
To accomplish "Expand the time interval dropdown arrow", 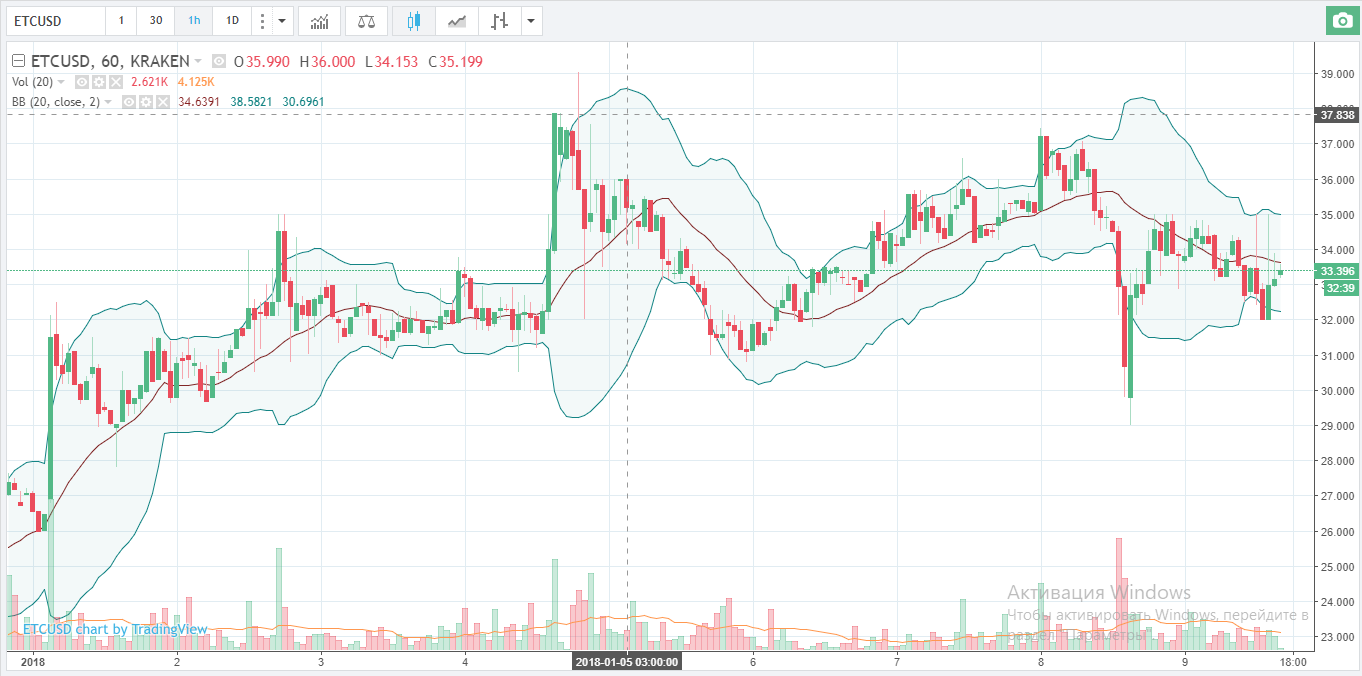I will coord(282,20).
